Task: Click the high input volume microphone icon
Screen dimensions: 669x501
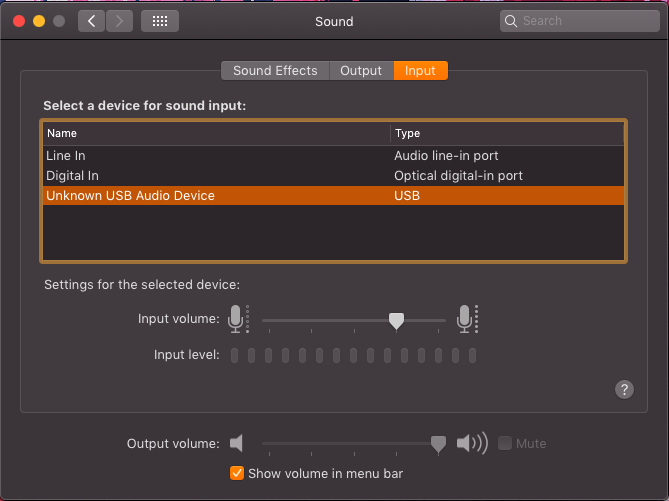Action: click(x=465, y=319)
